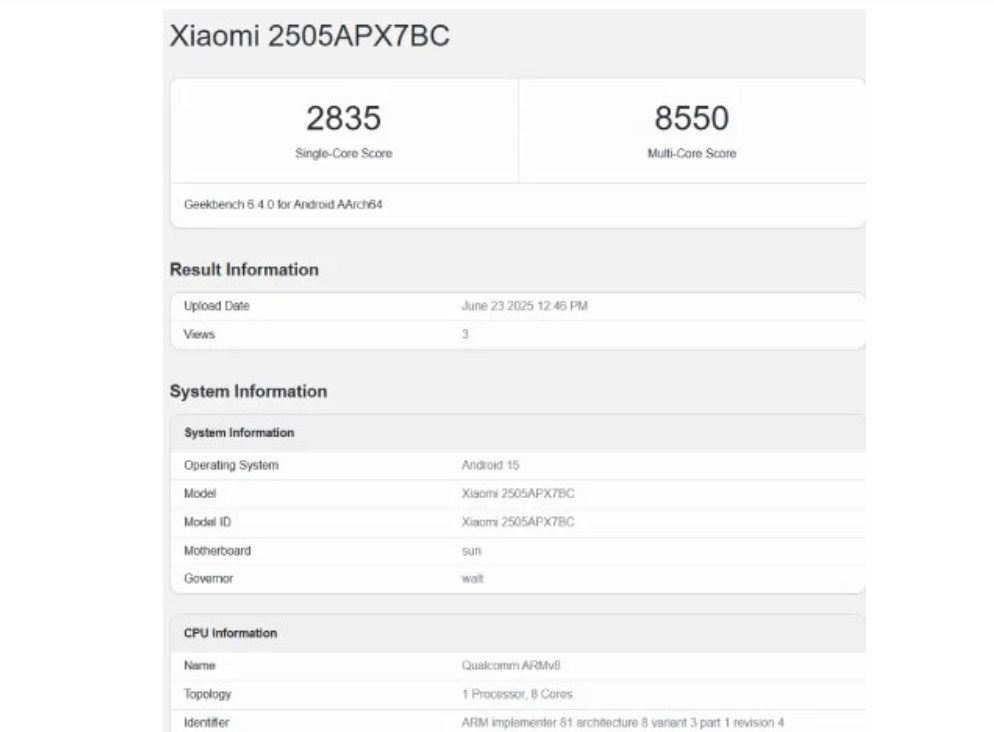Click the Identifier row label
Image resolution: width=994 pixels, height=732 pixels.
pos(207,722)
